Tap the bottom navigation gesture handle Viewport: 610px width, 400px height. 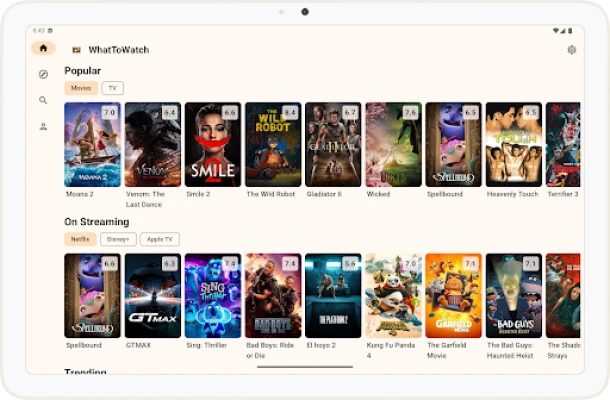pyautogui.click(x=305, y=367)
